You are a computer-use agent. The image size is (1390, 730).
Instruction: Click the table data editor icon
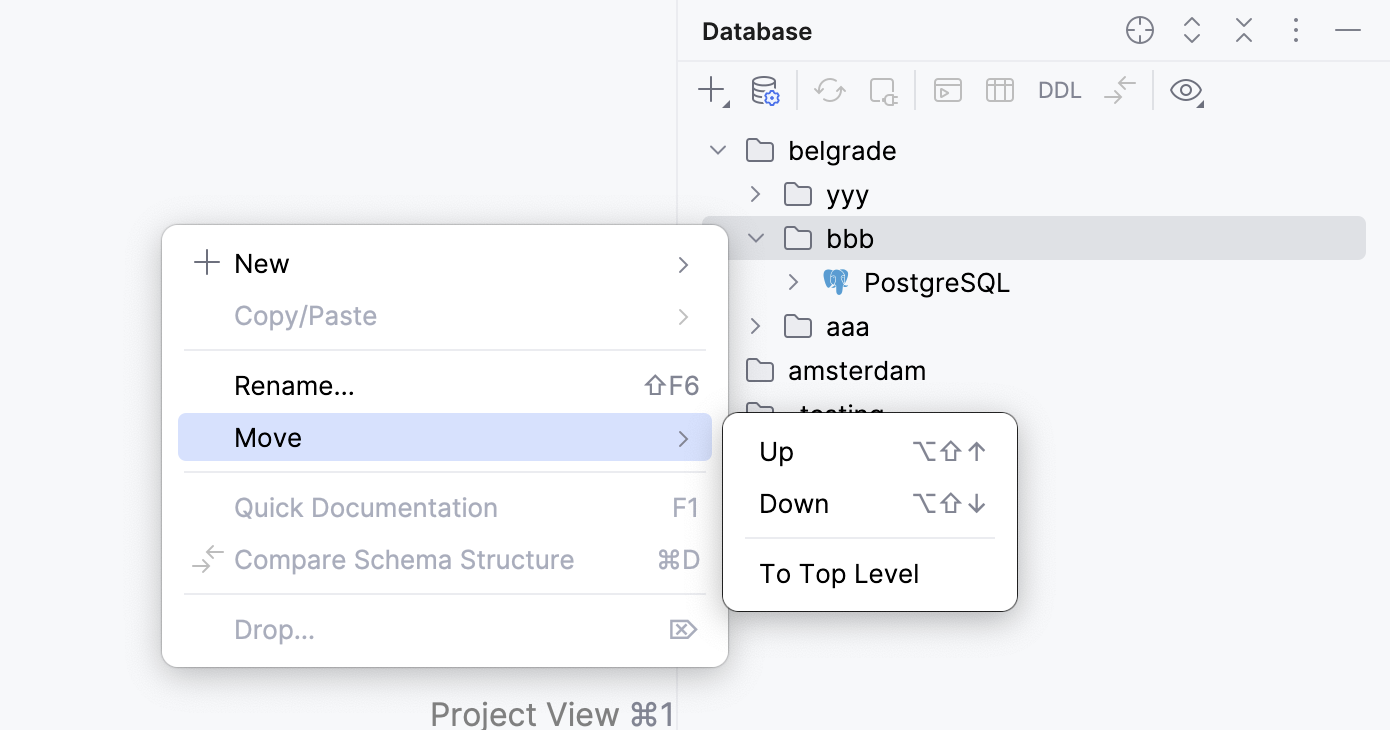(x=999, y=90)
